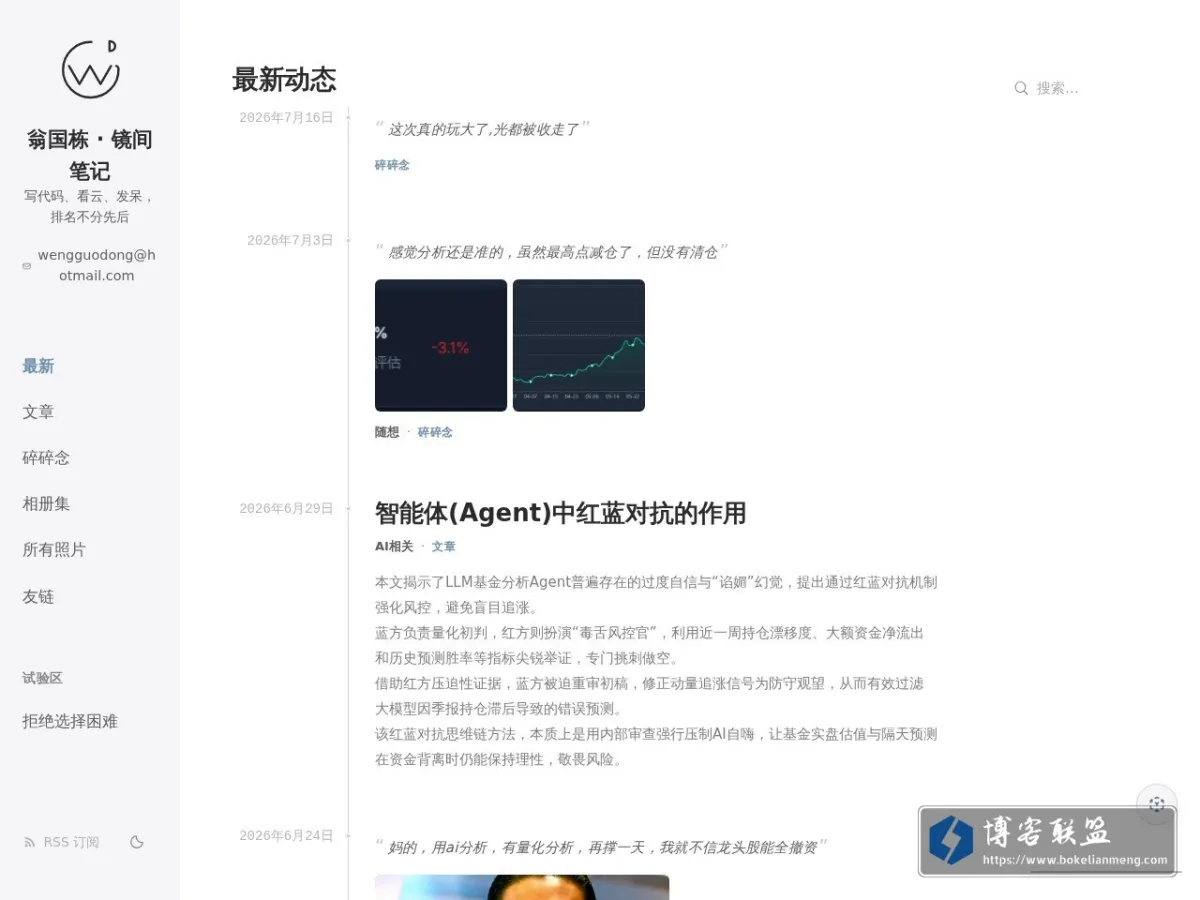
Task: Click the 2026年6月29日 date
Action: [286, 509]
